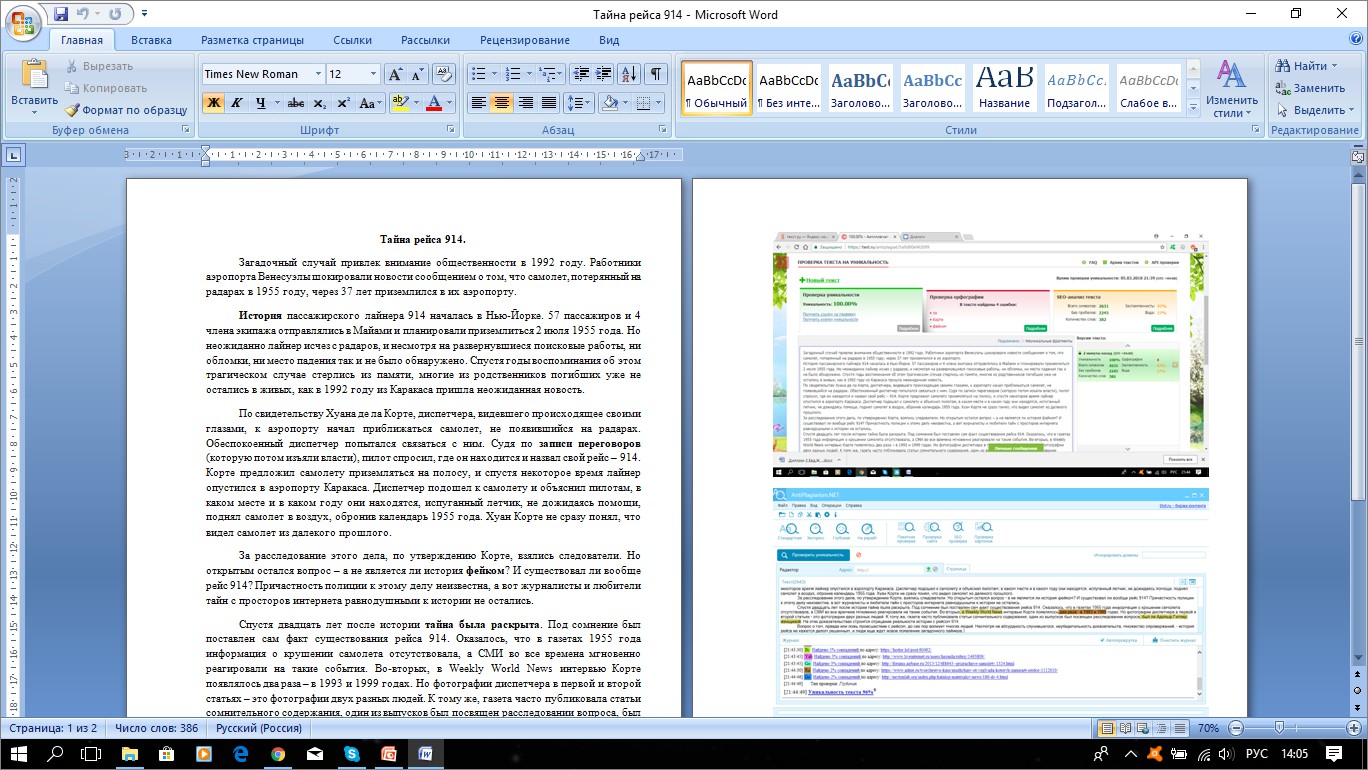Open the Рассылки tab

425,41
